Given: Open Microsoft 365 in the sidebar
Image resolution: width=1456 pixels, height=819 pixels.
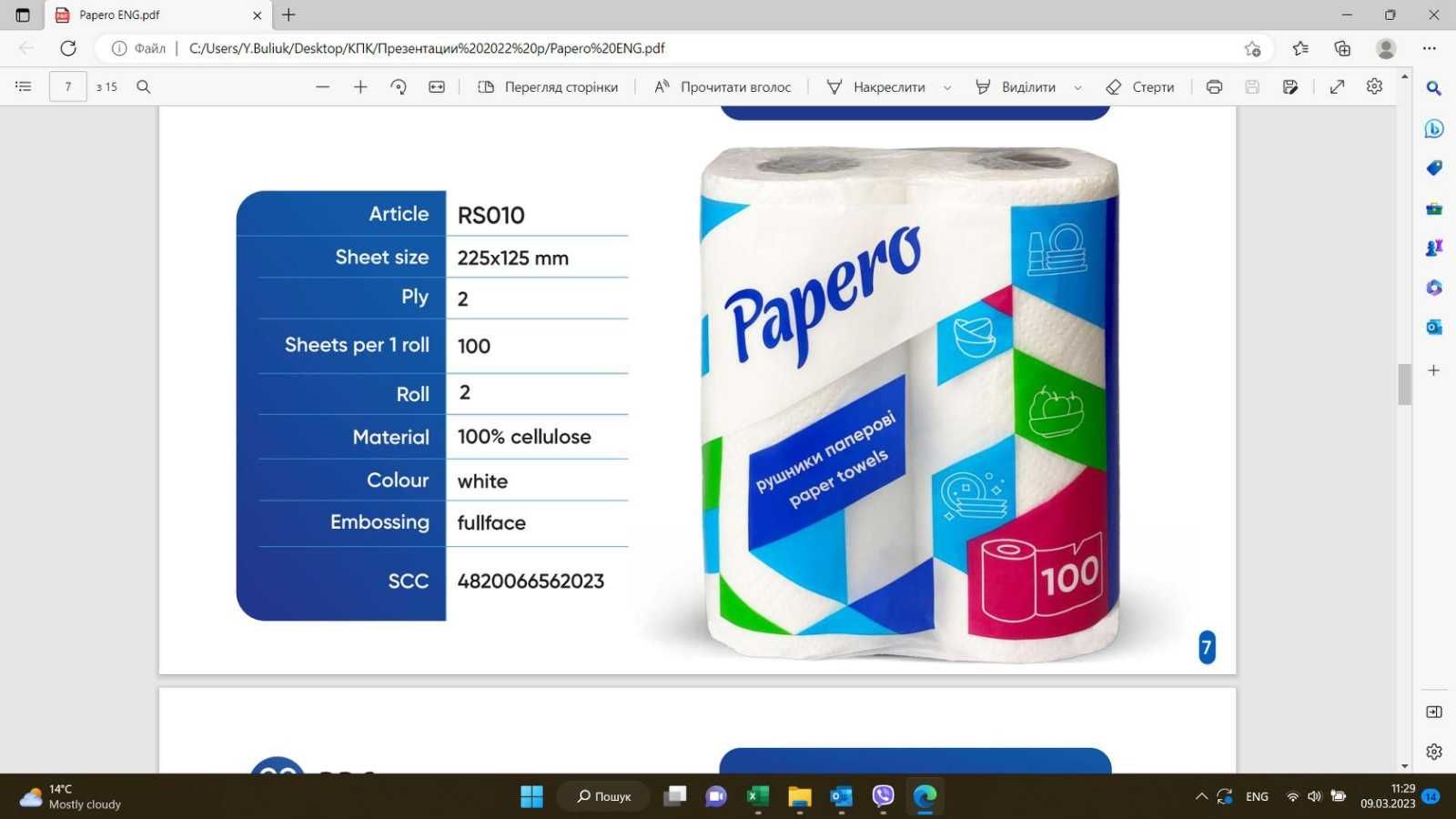Looking at the screenshot, I should [x=1434, y=288].
